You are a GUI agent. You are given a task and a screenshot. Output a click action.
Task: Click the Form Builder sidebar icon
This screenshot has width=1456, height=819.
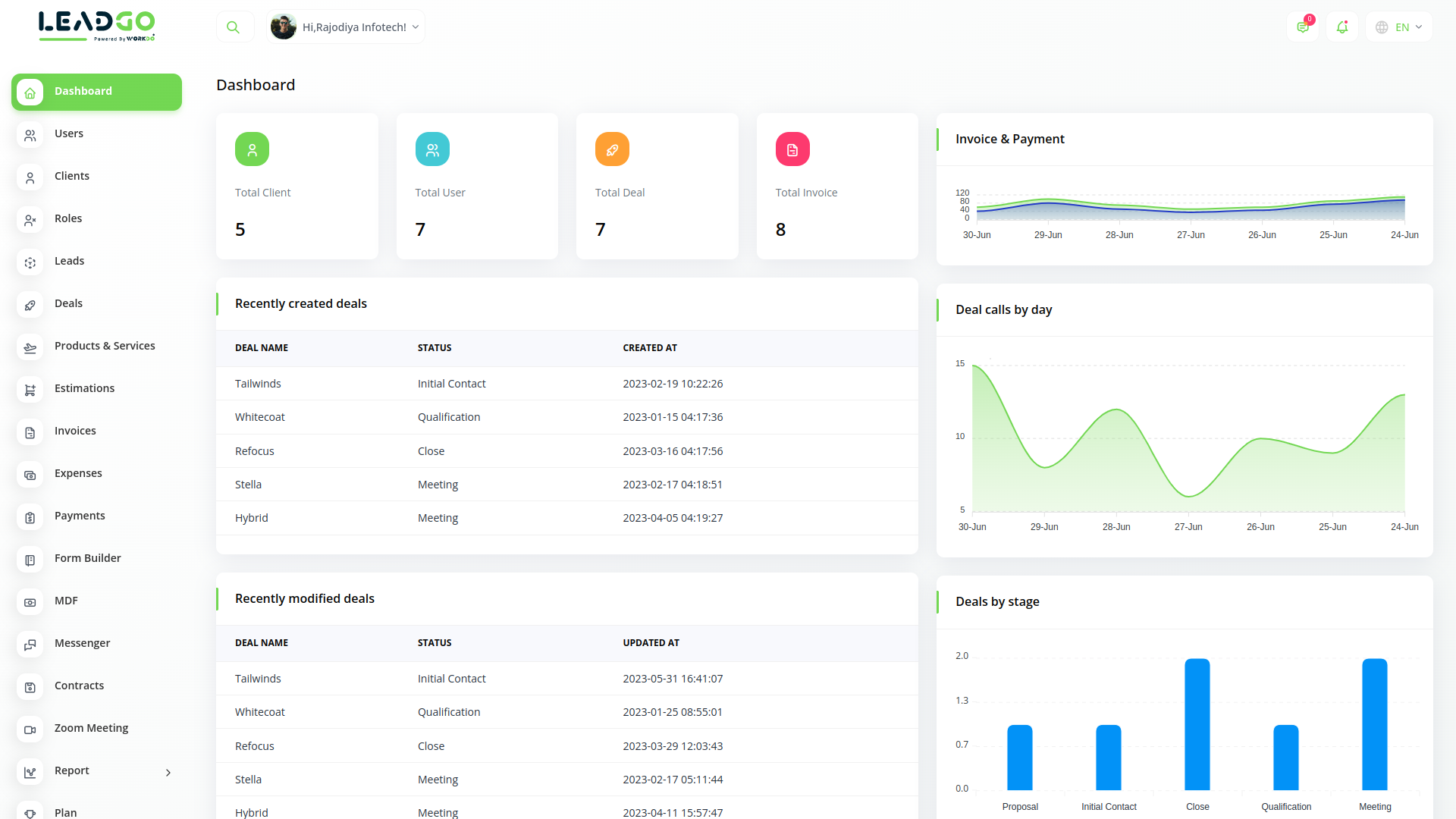[x=30, y=560]
